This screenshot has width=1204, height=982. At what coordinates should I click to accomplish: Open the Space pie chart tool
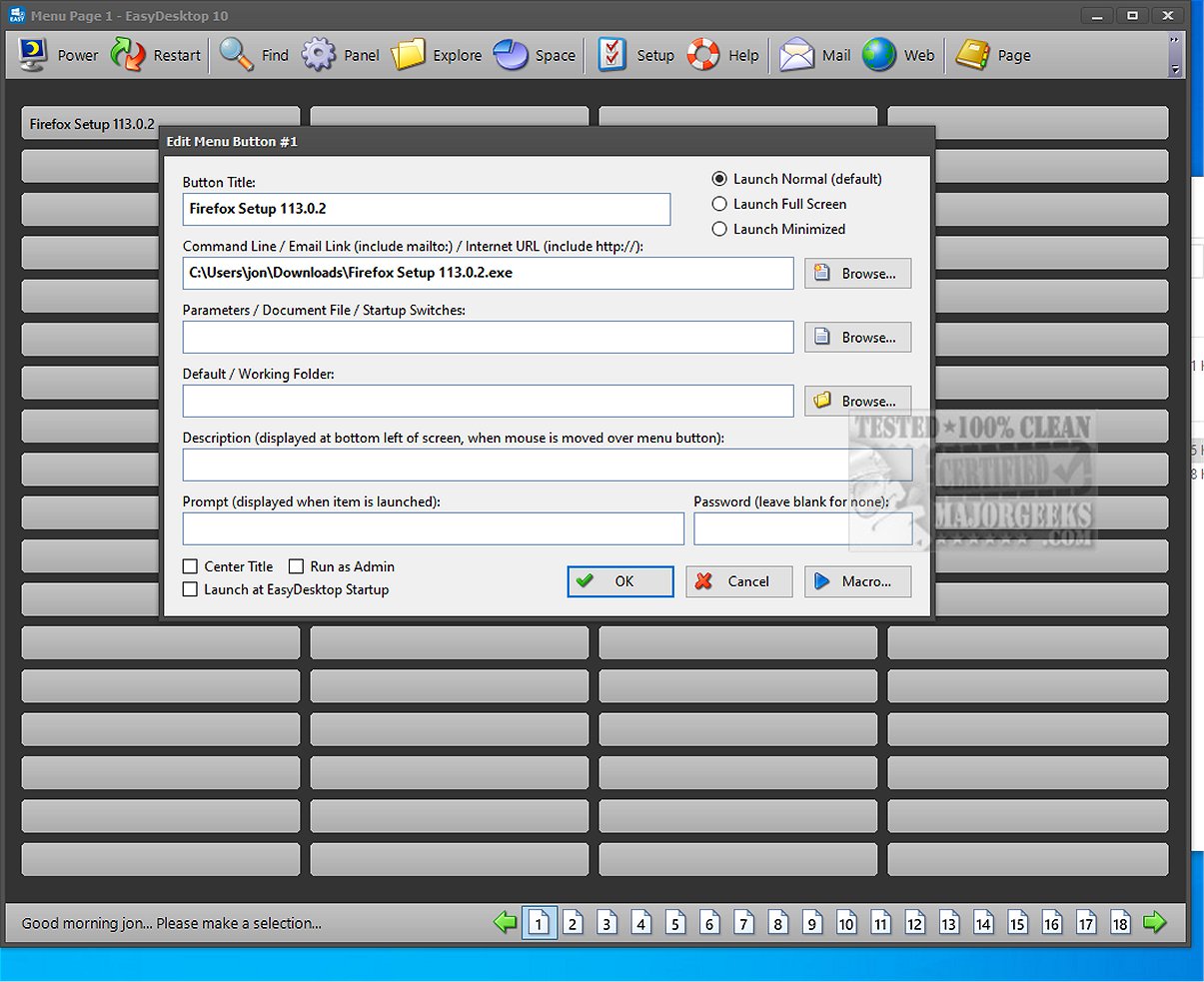511,55
